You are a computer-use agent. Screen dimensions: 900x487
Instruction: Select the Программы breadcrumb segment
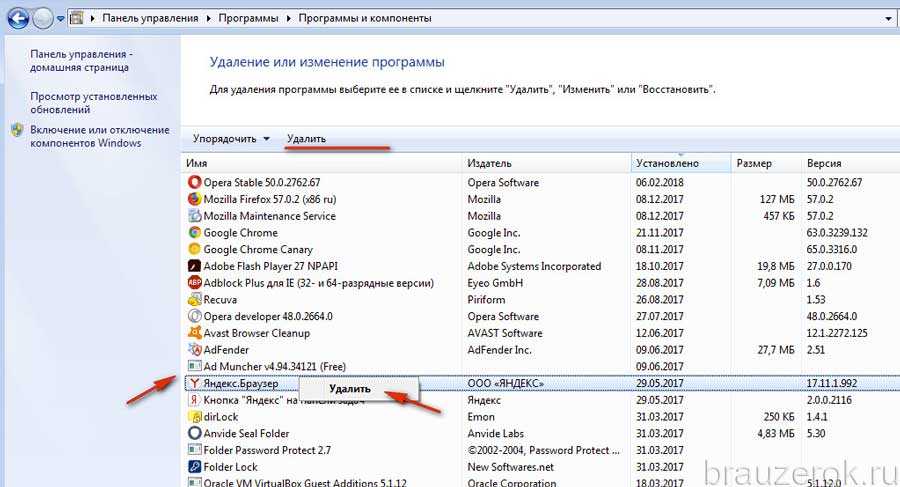click(249, 18)
